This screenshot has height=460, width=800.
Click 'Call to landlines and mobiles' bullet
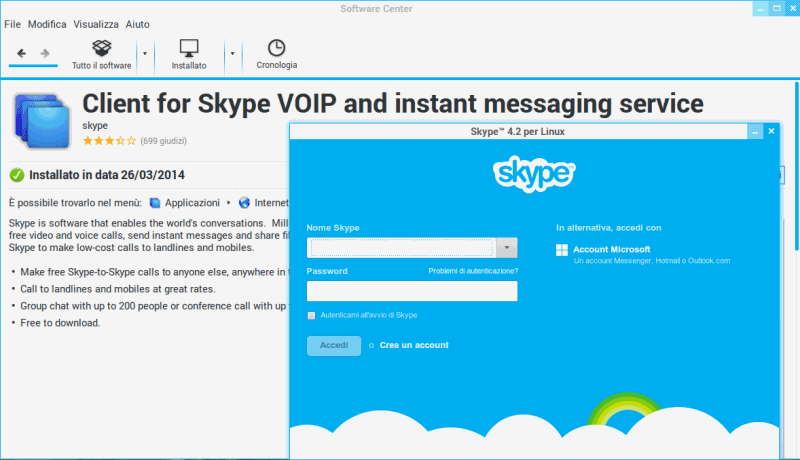tap(118, 289)
